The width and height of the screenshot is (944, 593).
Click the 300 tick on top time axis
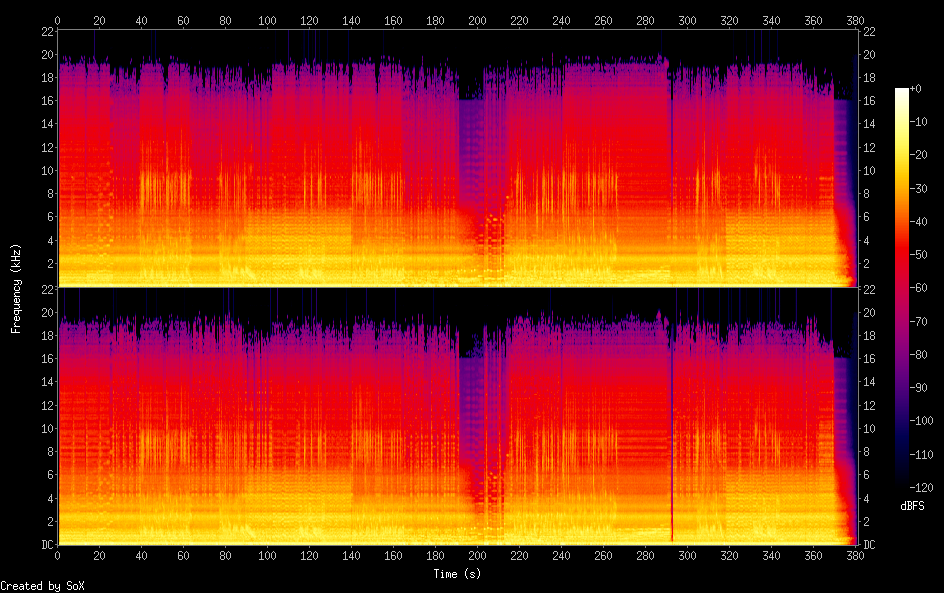point(687,20)
